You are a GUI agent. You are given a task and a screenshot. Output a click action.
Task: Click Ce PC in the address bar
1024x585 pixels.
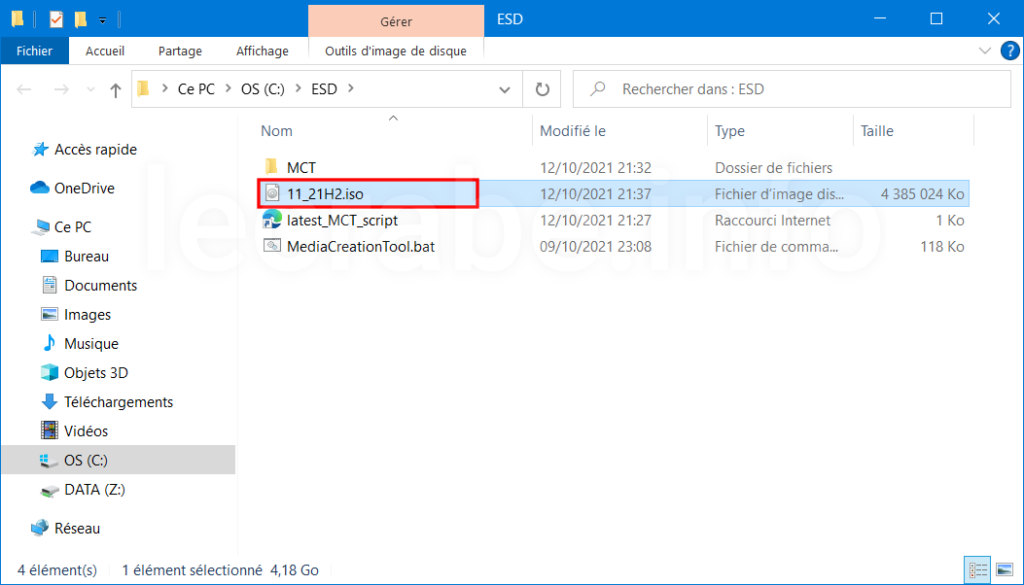tap(197, 89)
